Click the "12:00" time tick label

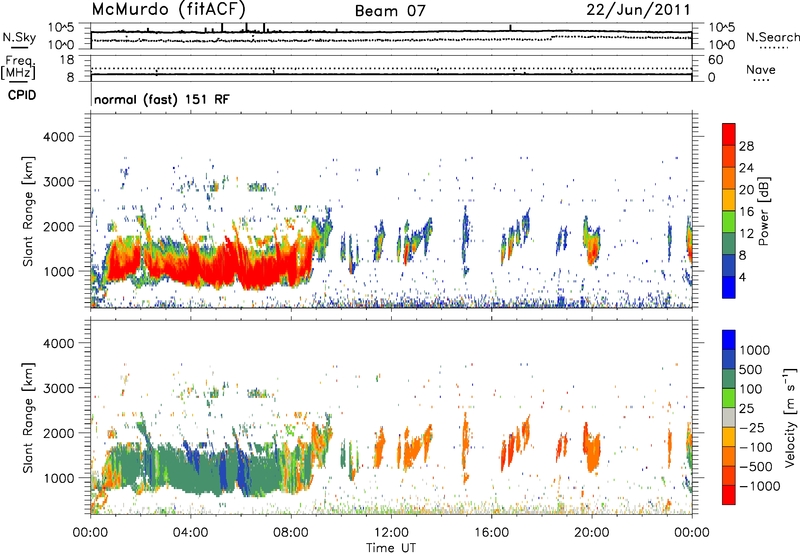click(x=391, y=533)
